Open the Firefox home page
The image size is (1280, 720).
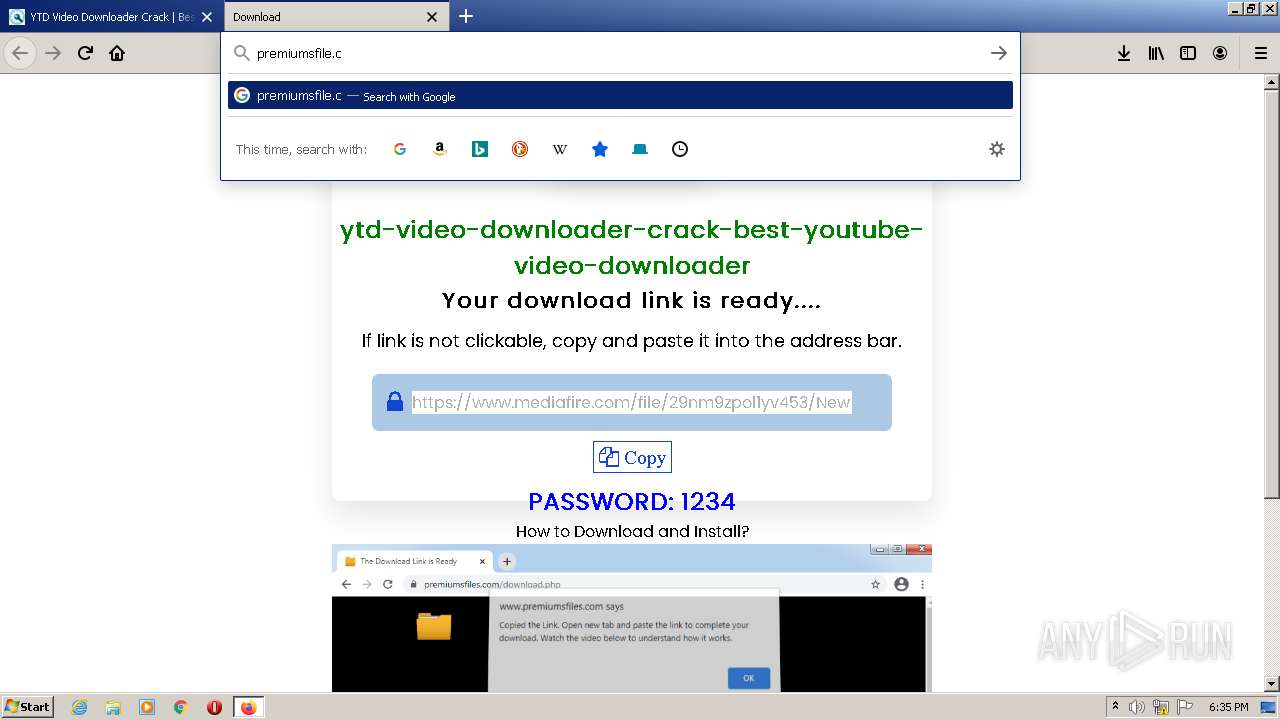pyautogui.click(x=117, y=53)
